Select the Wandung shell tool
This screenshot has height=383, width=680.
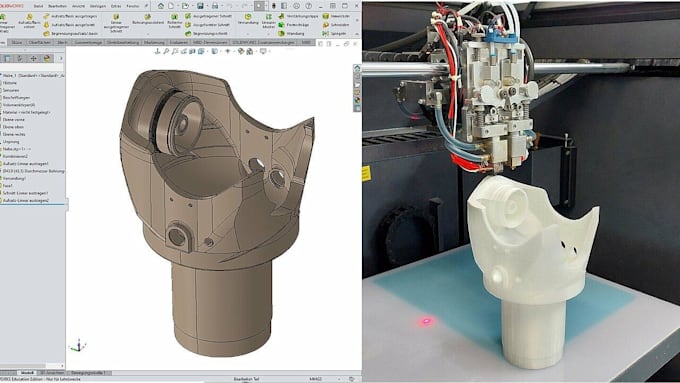click(x=292, y=33)
